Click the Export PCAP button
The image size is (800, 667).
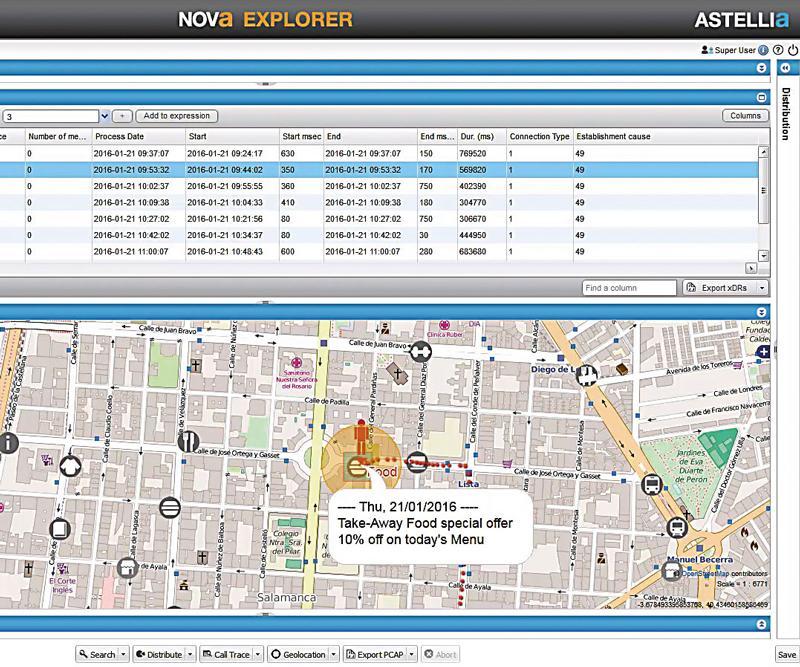point(375,654)
